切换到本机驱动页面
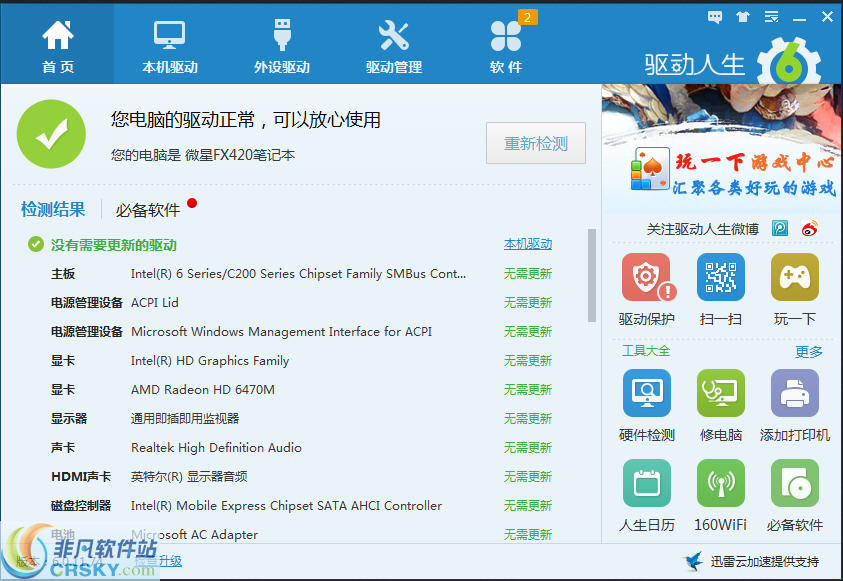 [x=169, y=42]
